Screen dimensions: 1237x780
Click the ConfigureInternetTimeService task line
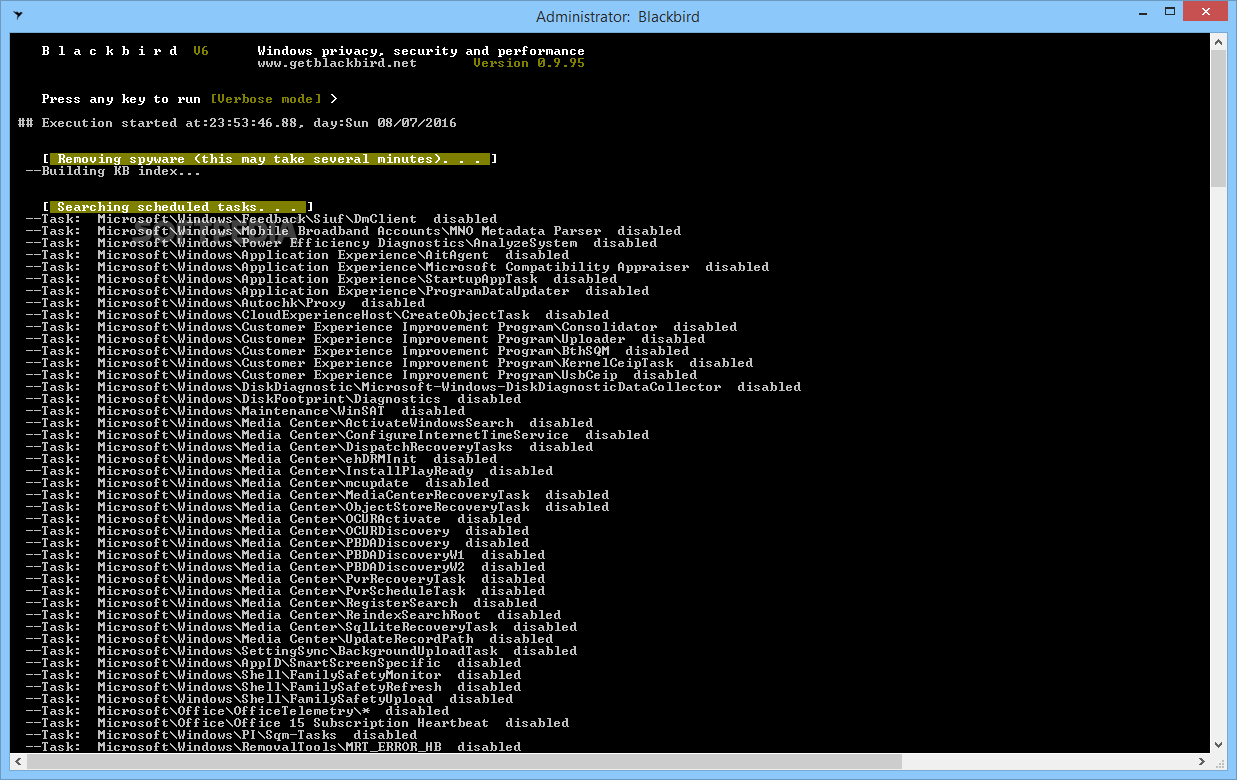tap(337, 435)
